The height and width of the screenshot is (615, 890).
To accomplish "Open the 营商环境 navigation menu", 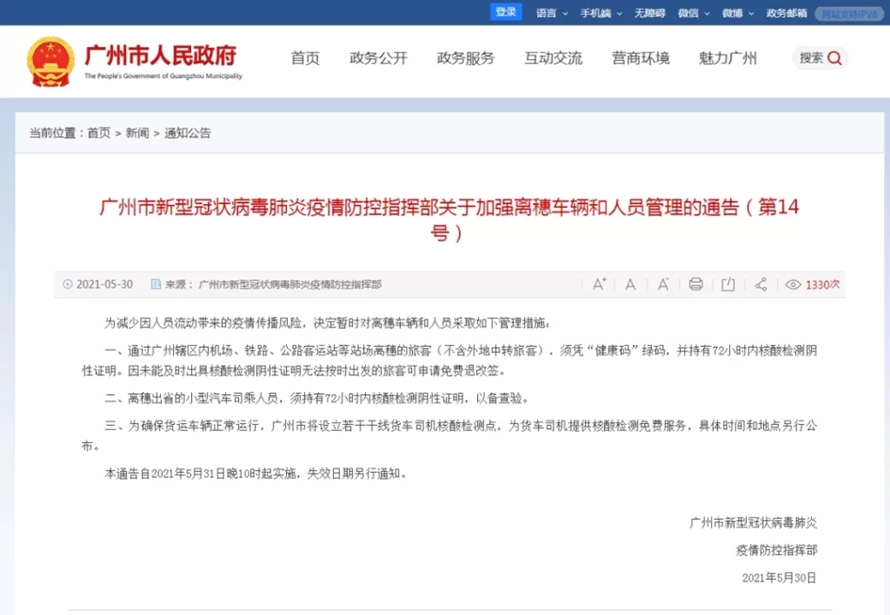I will pyautogui.click(x=640, y=58).
